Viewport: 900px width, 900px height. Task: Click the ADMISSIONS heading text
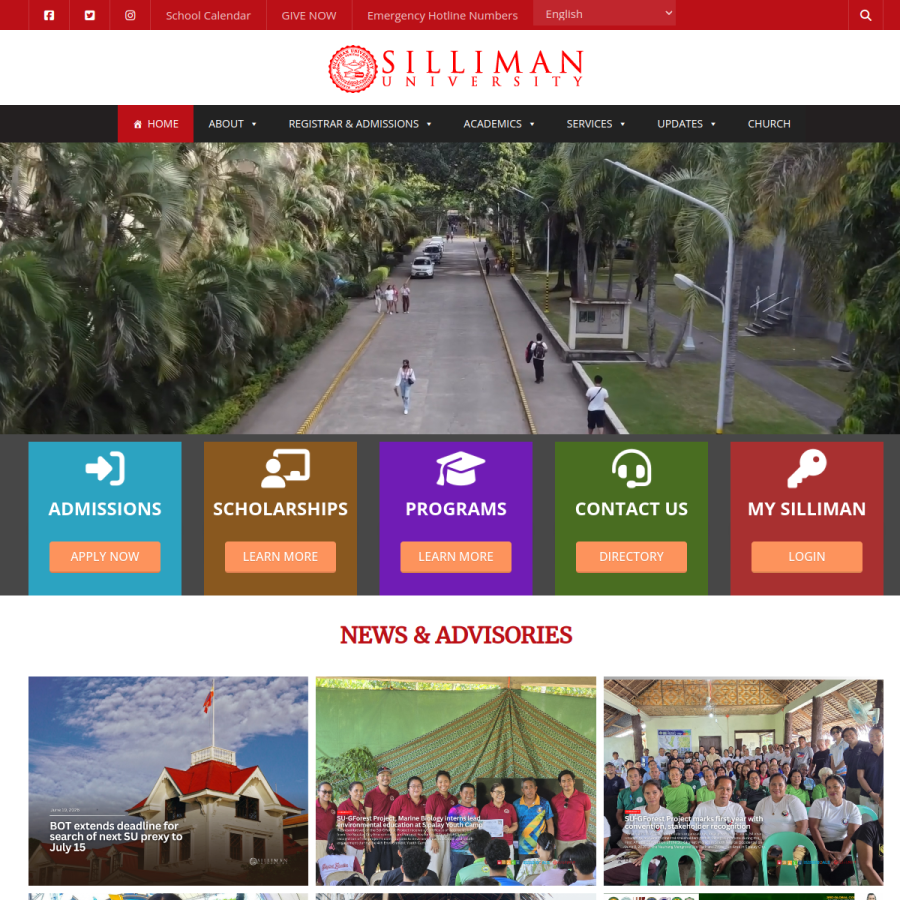point(105,509)
